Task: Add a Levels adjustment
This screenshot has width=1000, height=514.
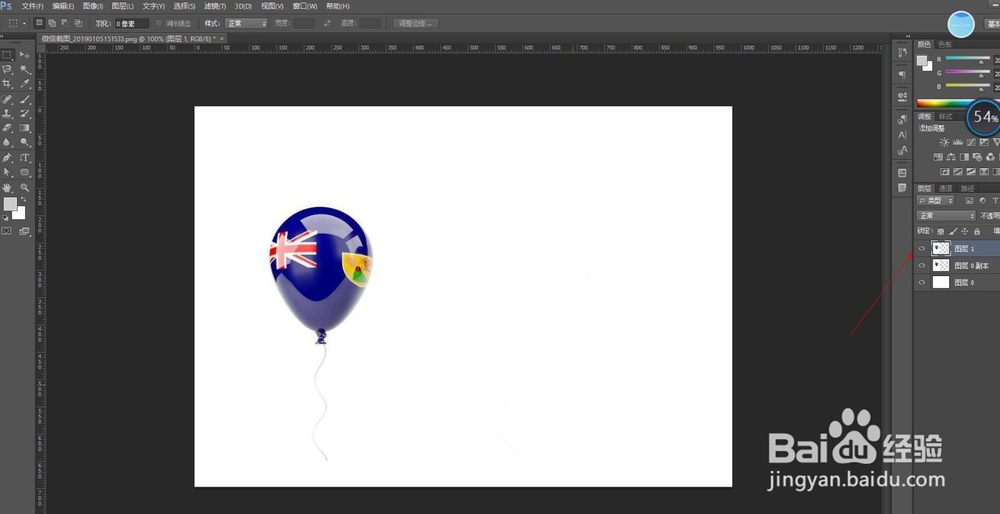Action: pos(958,142)
